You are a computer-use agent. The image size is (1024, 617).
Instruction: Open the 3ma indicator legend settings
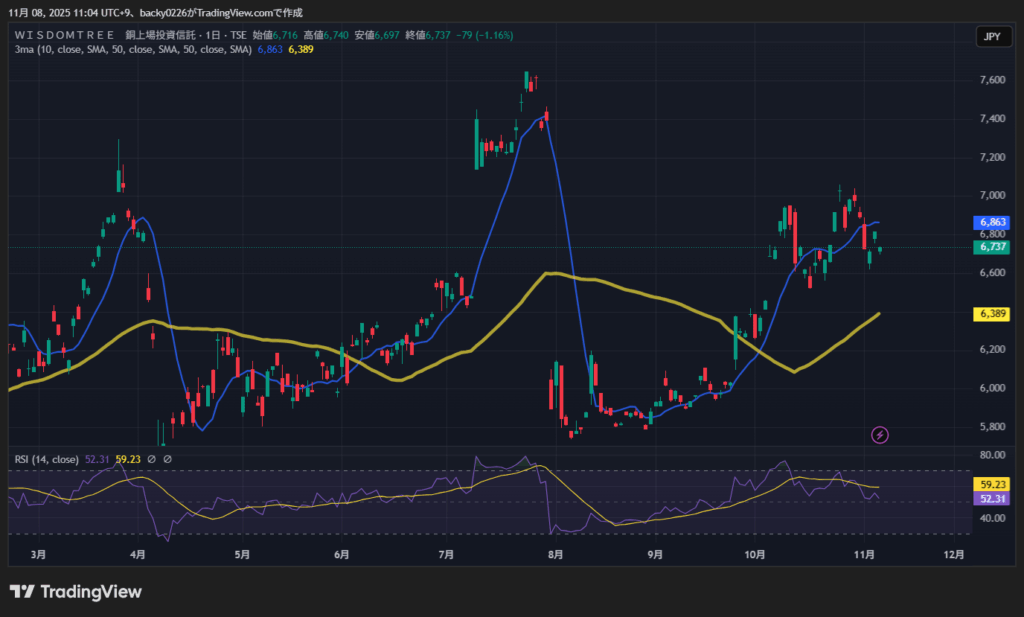(x=130, y=49)
